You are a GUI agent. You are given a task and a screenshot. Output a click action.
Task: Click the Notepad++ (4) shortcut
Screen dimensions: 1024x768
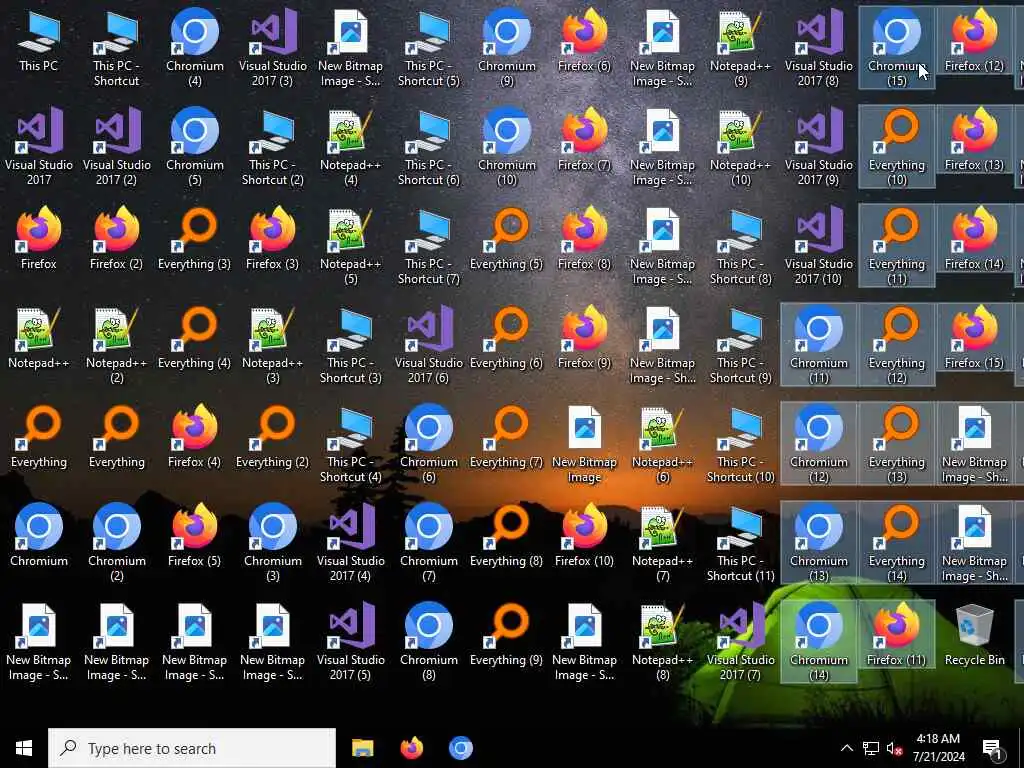point(351,148)
